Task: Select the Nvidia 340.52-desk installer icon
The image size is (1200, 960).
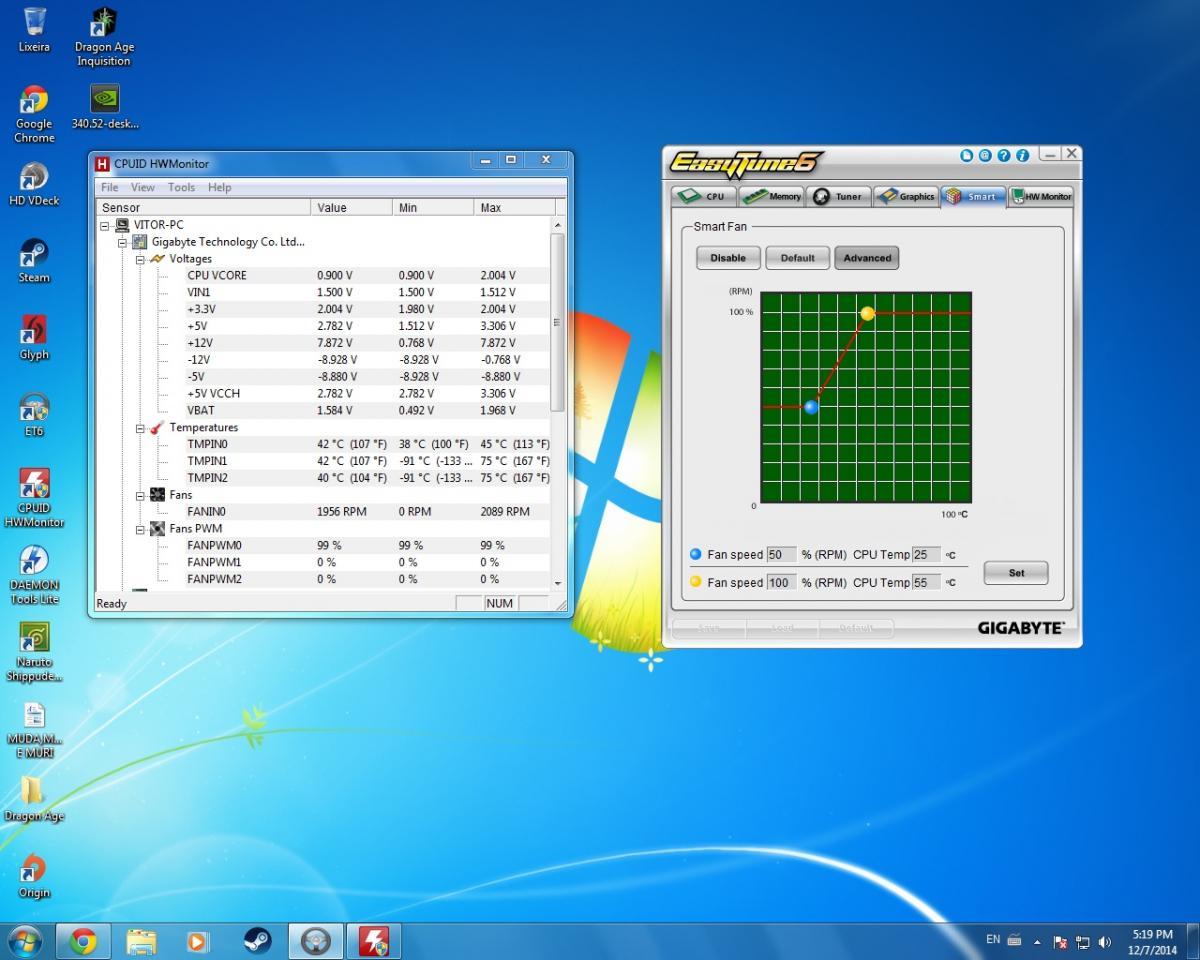Action: (x=105, y=107)
